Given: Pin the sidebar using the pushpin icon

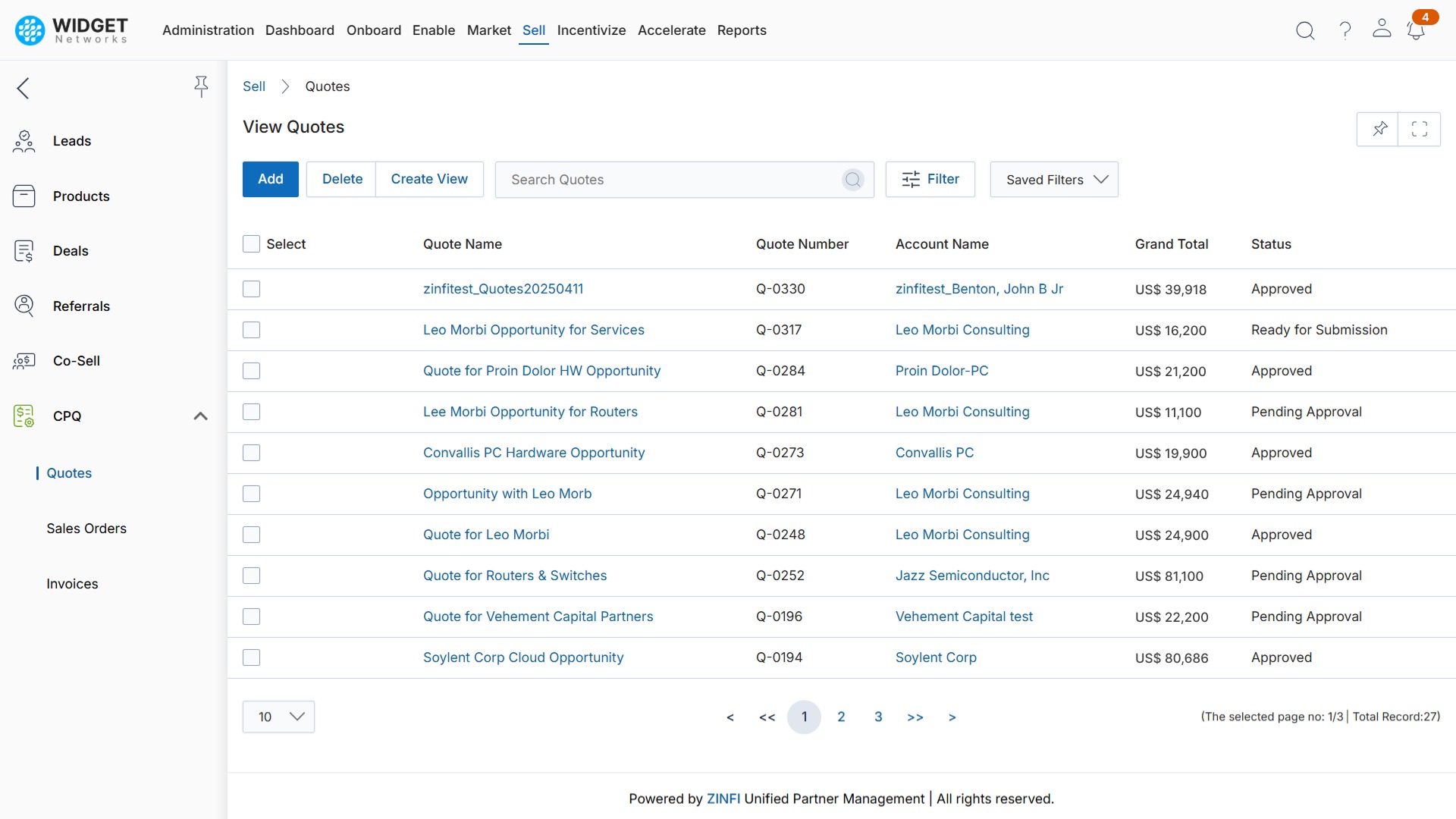Looking at the screenshot, I should point(201,86).
